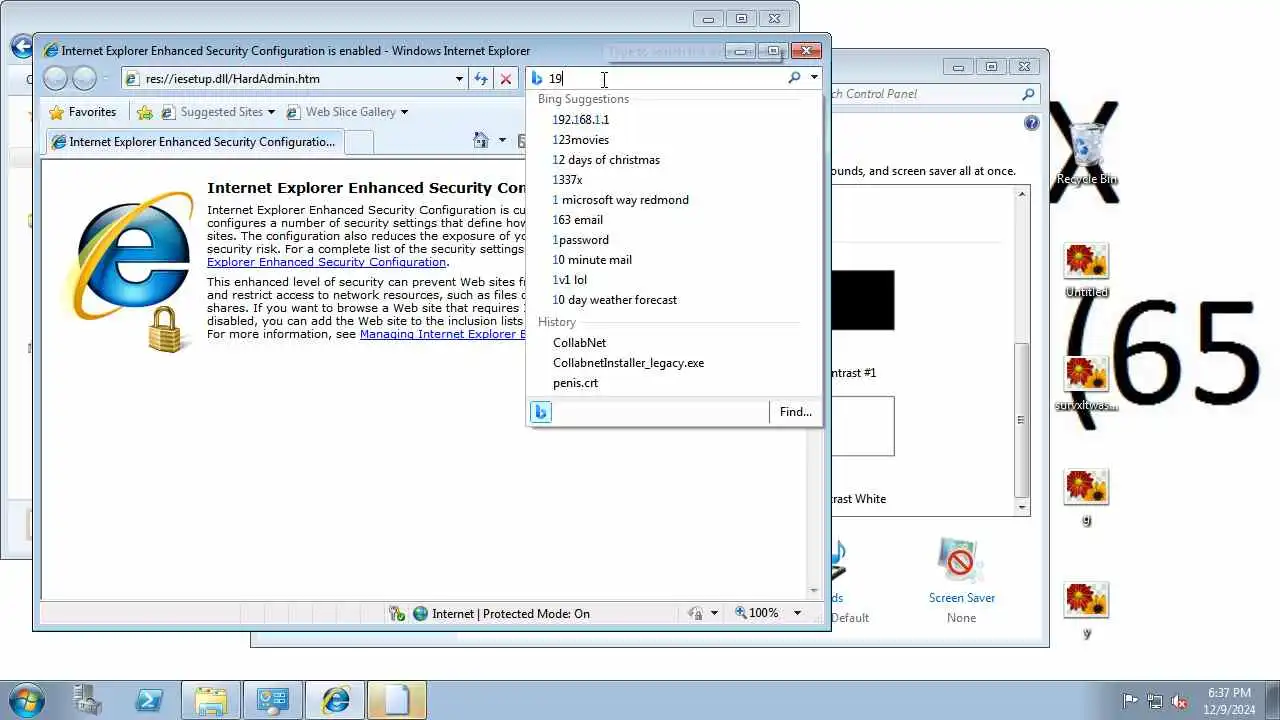Open search provider options dropdown arrow

coord(814,77)
